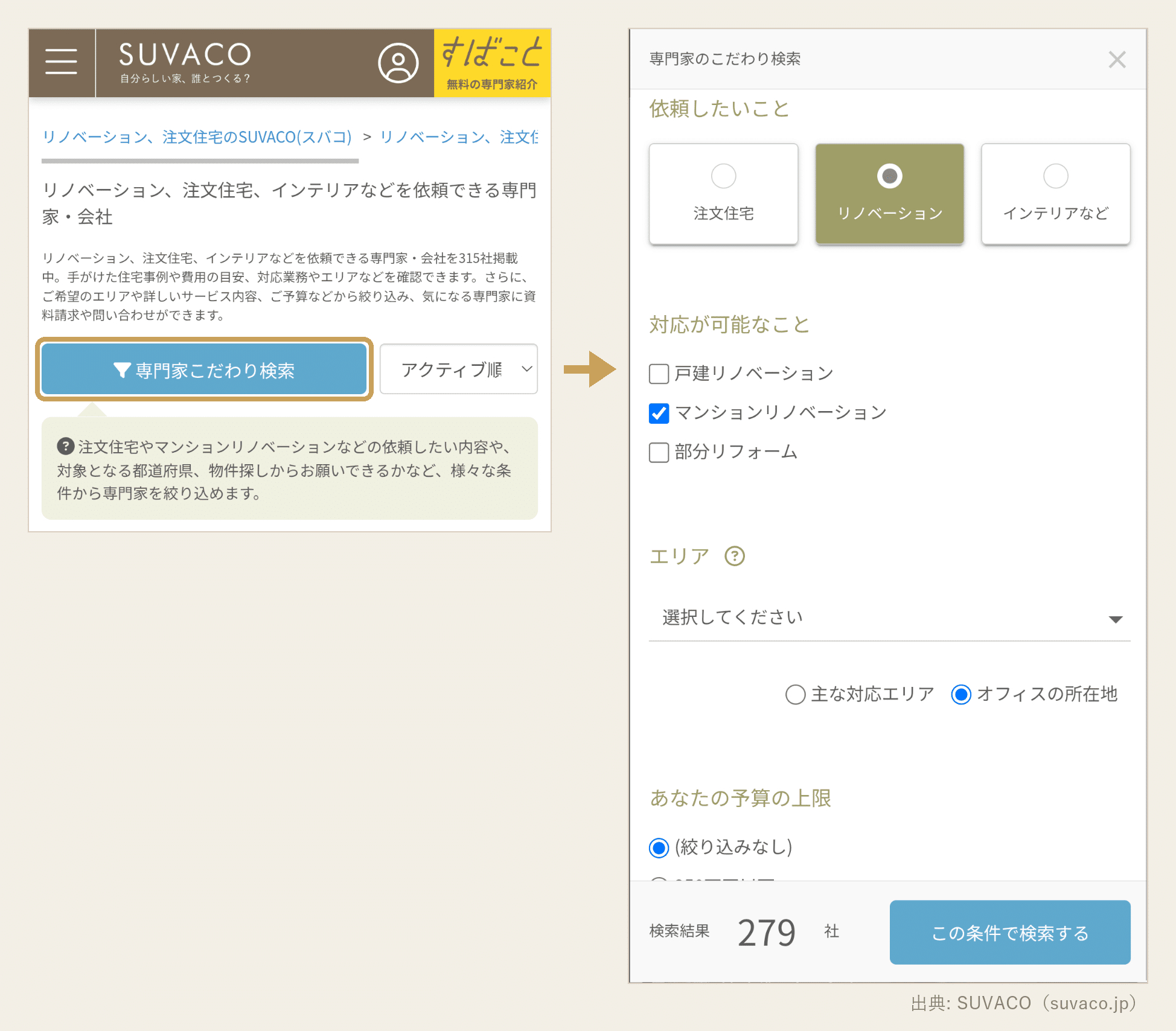Open the 選択してください area dropdown
This screenshot has height=1031, width=1176.
(x=889, y=618)
